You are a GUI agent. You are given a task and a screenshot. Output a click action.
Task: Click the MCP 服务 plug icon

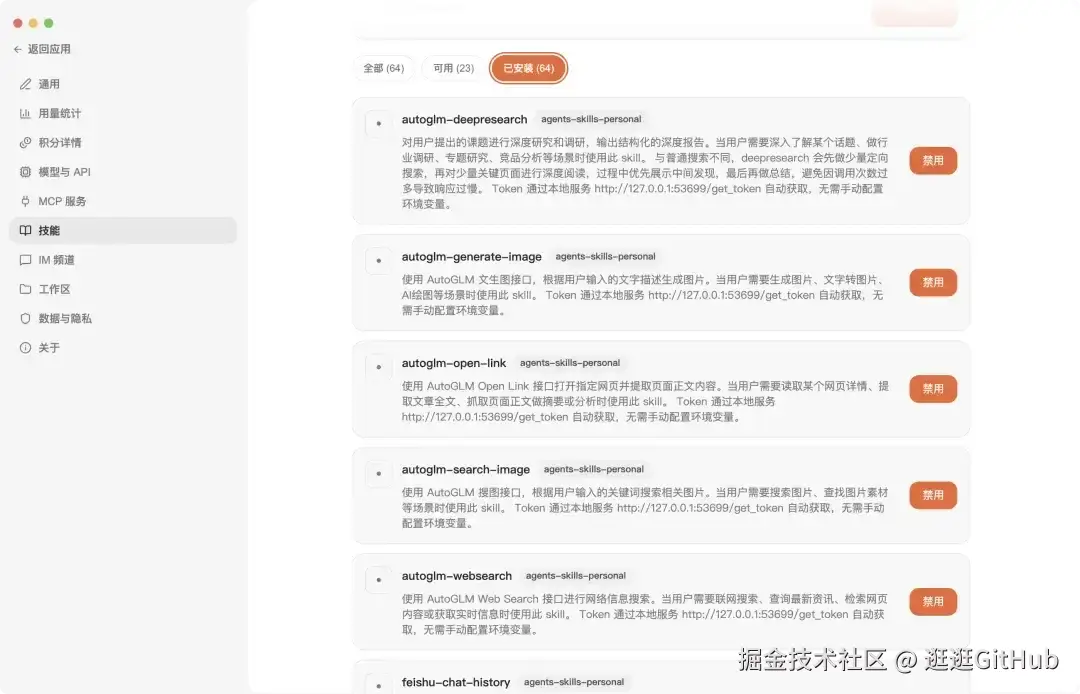25,201
